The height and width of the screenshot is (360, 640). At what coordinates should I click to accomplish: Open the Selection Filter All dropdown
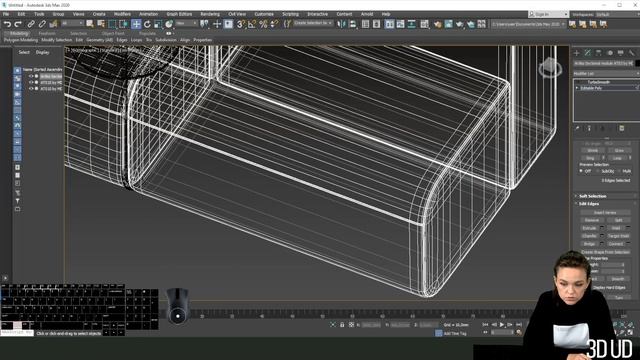point(73,24)
